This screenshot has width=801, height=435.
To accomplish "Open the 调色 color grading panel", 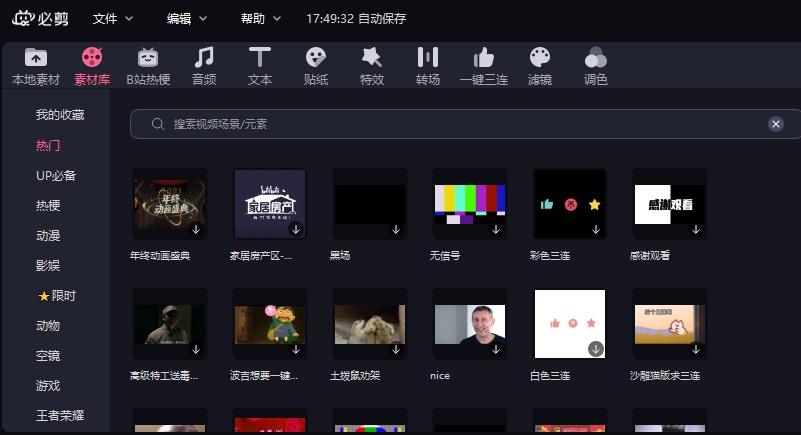I will [596, 66].
